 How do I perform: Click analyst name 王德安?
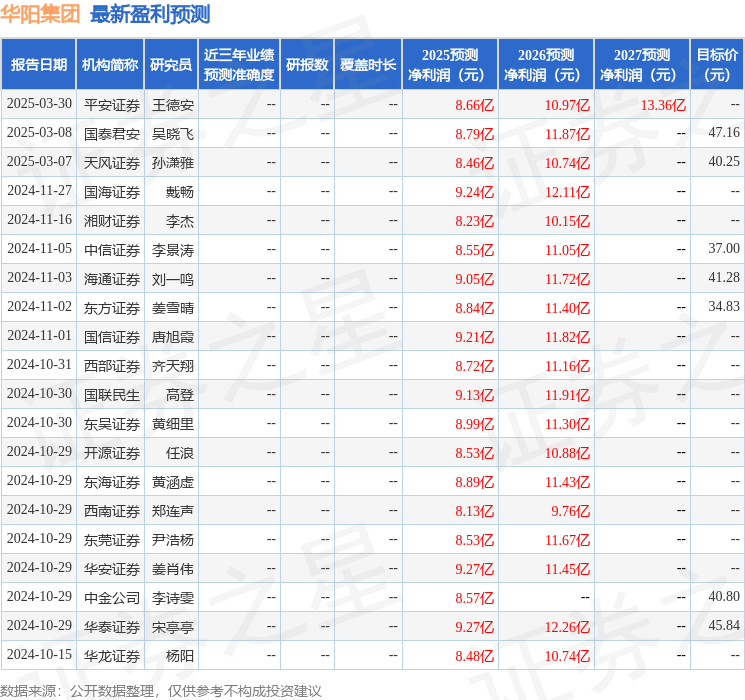(x=173, y=105)
